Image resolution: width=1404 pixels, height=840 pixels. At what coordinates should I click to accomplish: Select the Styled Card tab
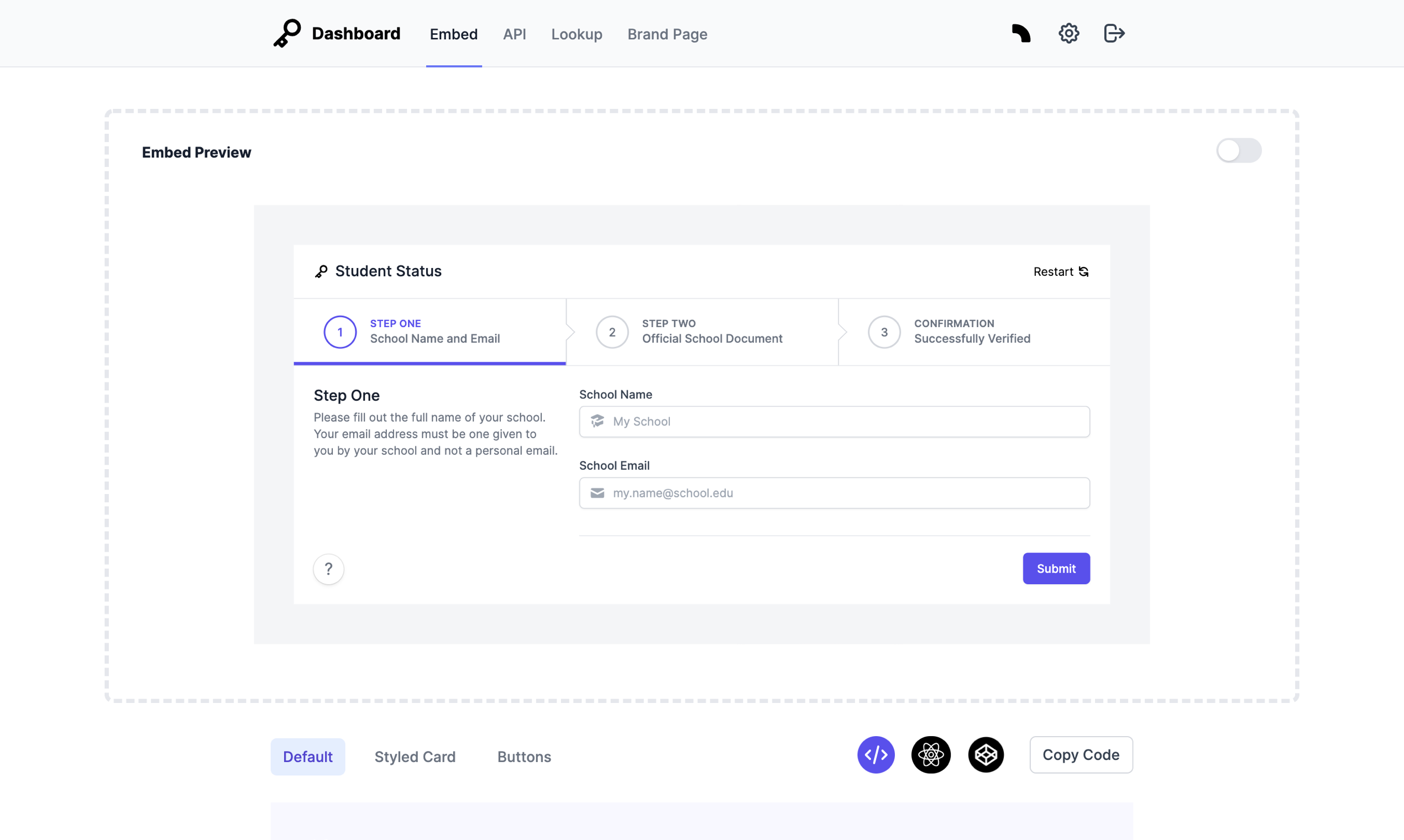(x=415, y=757)
